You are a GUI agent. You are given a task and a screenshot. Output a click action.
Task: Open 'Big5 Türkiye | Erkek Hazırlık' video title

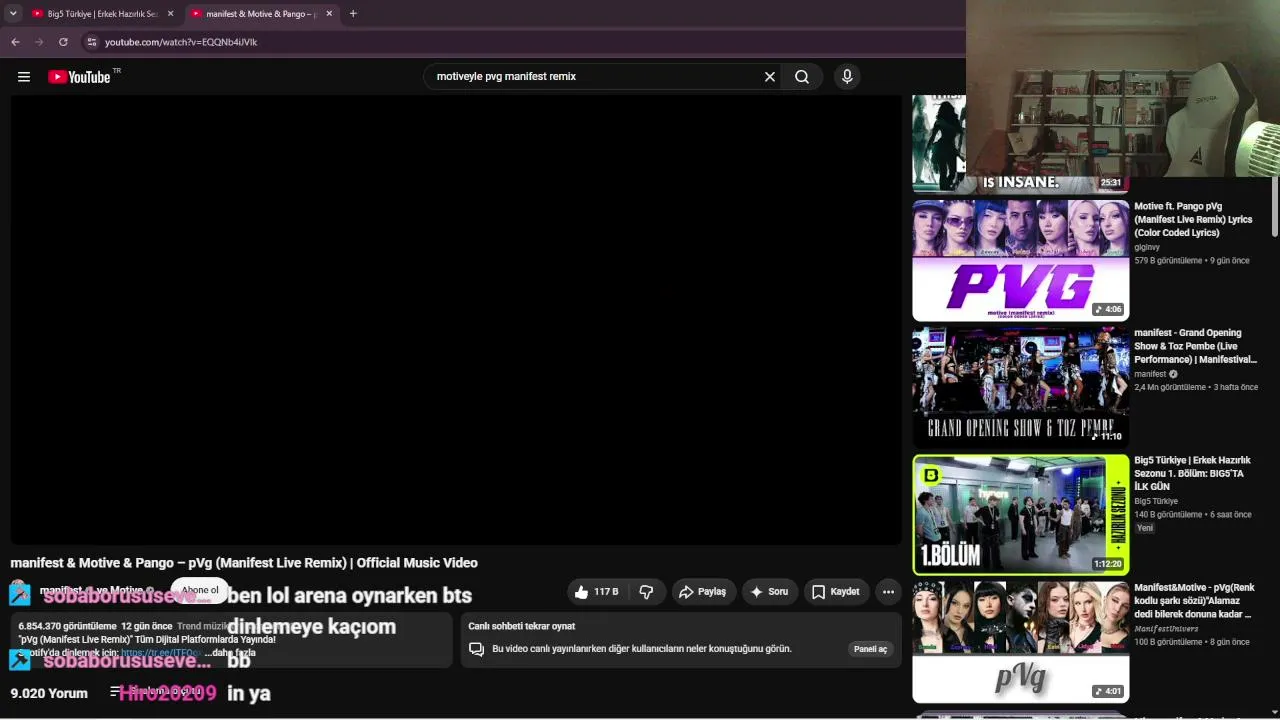[x=1192, y=473]
